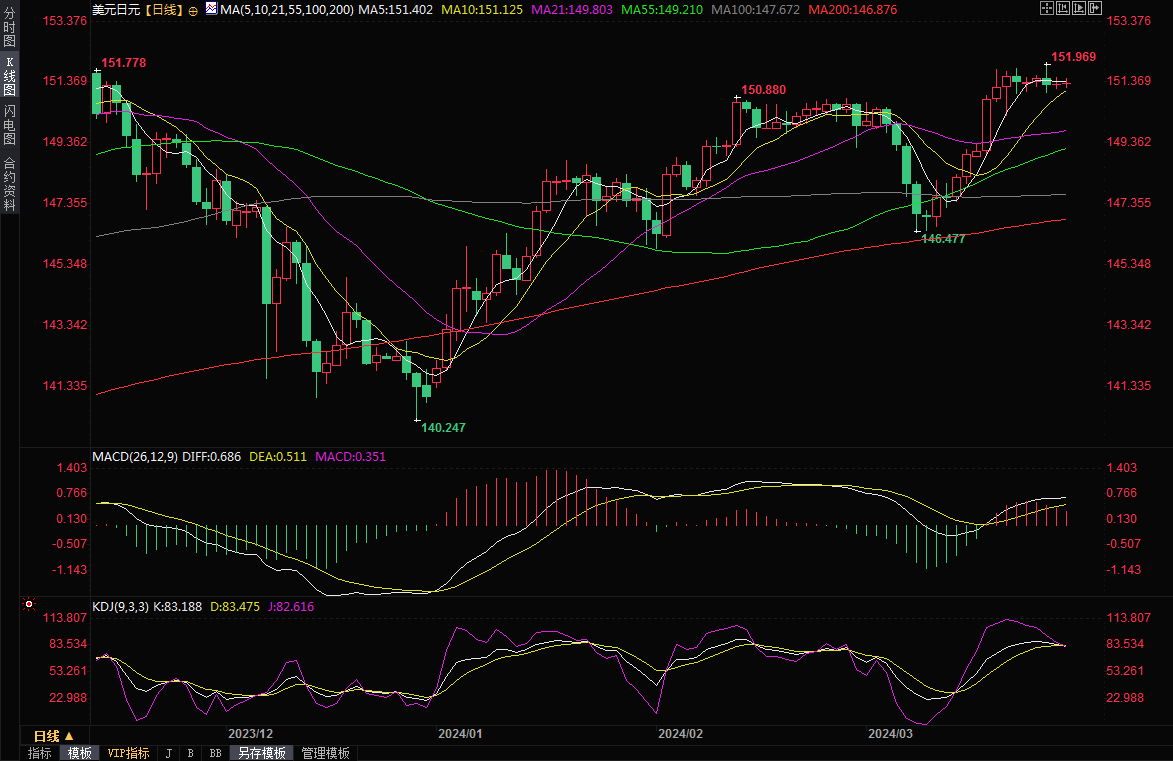Click the 140.247 low price label
1173x761 pixels.
click(444, 428)
